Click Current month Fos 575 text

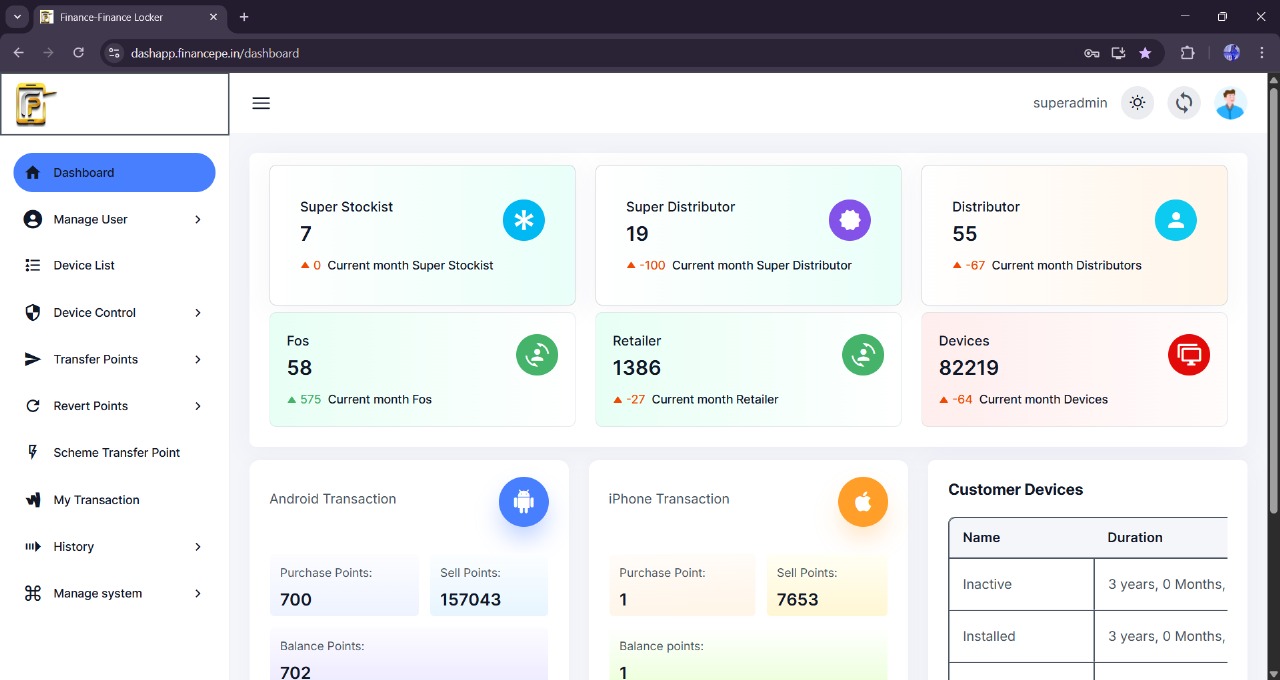click(360, 399)
